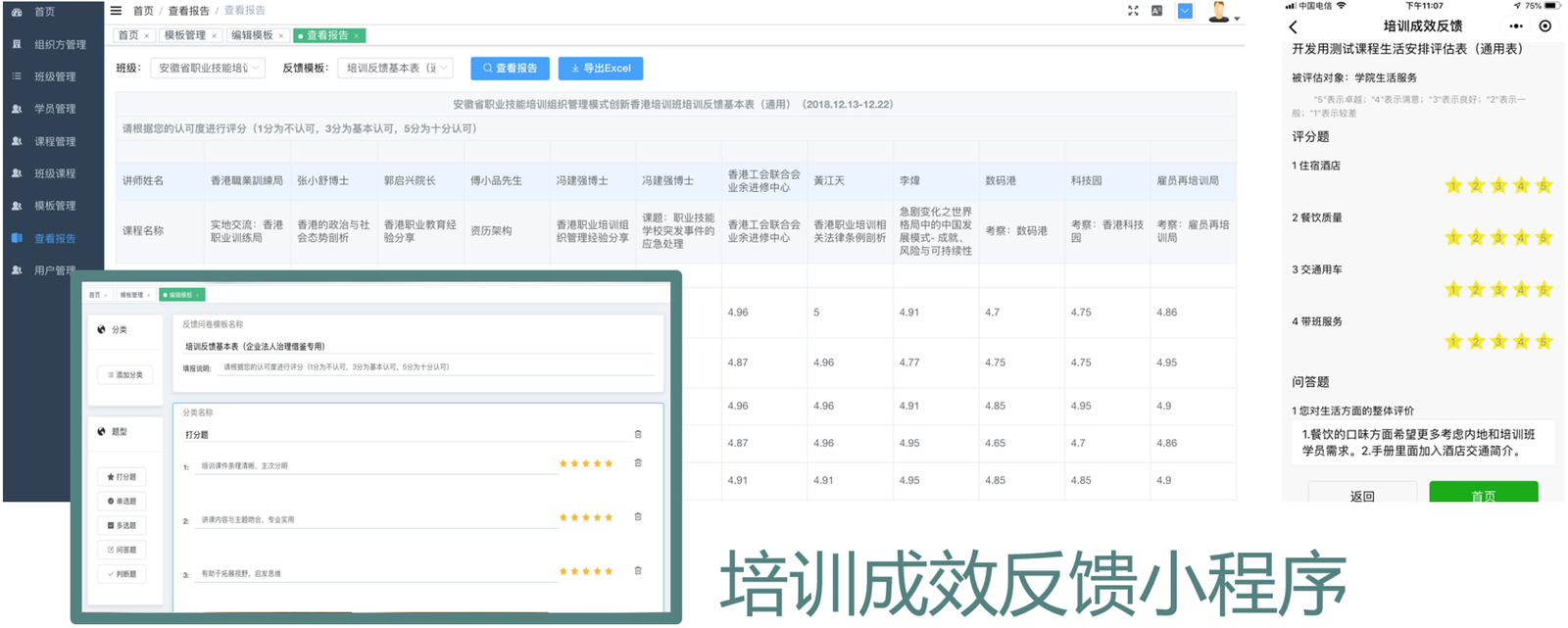Click the 导出Excel button
This screenshot has width=1568, height=628.
(601, 69)
